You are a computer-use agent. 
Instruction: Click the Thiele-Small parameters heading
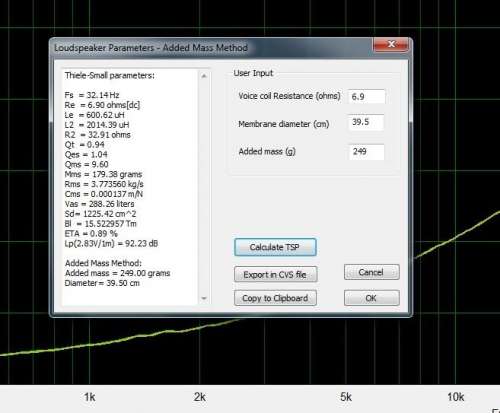click(110, 75)
